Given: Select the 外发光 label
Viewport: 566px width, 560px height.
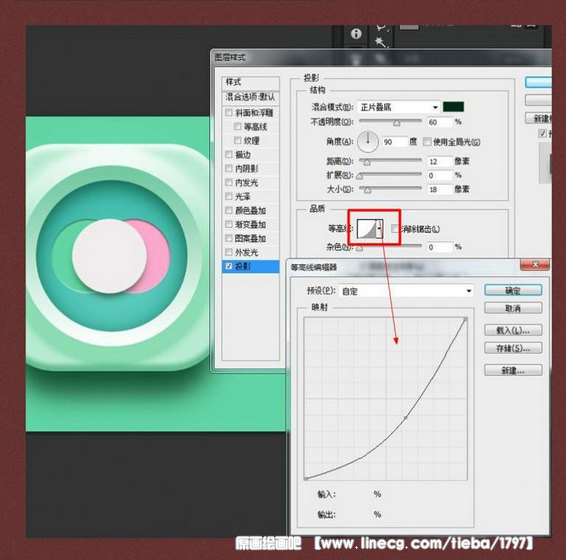Looking at the screenshot, I should coord(247,252).
